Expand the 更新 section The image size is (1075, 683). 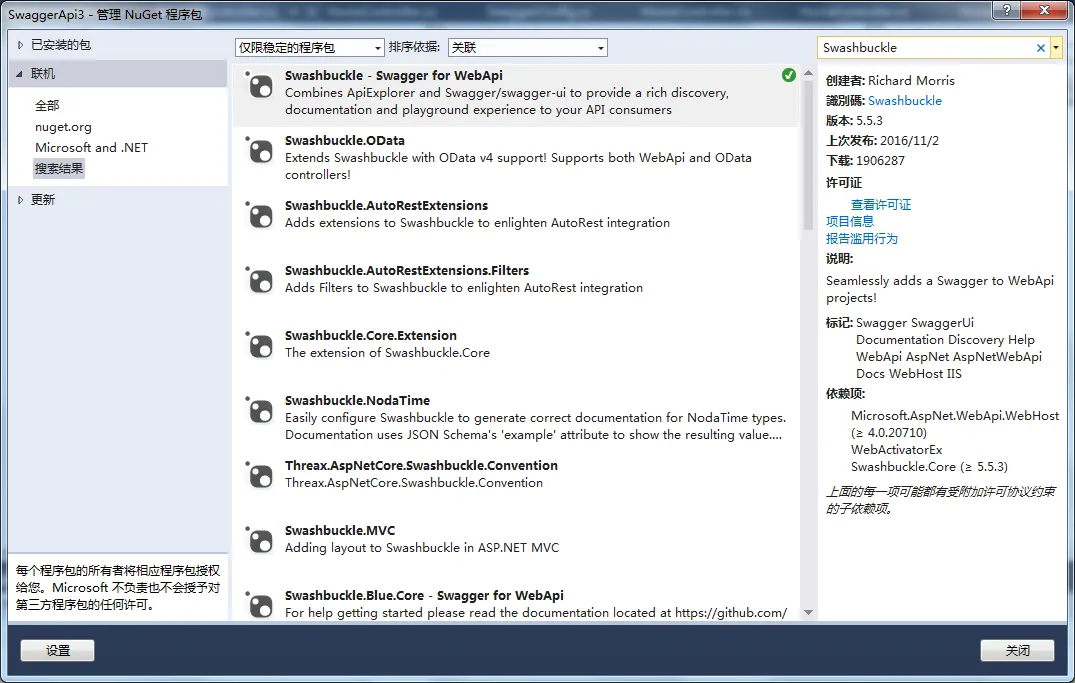20,200
